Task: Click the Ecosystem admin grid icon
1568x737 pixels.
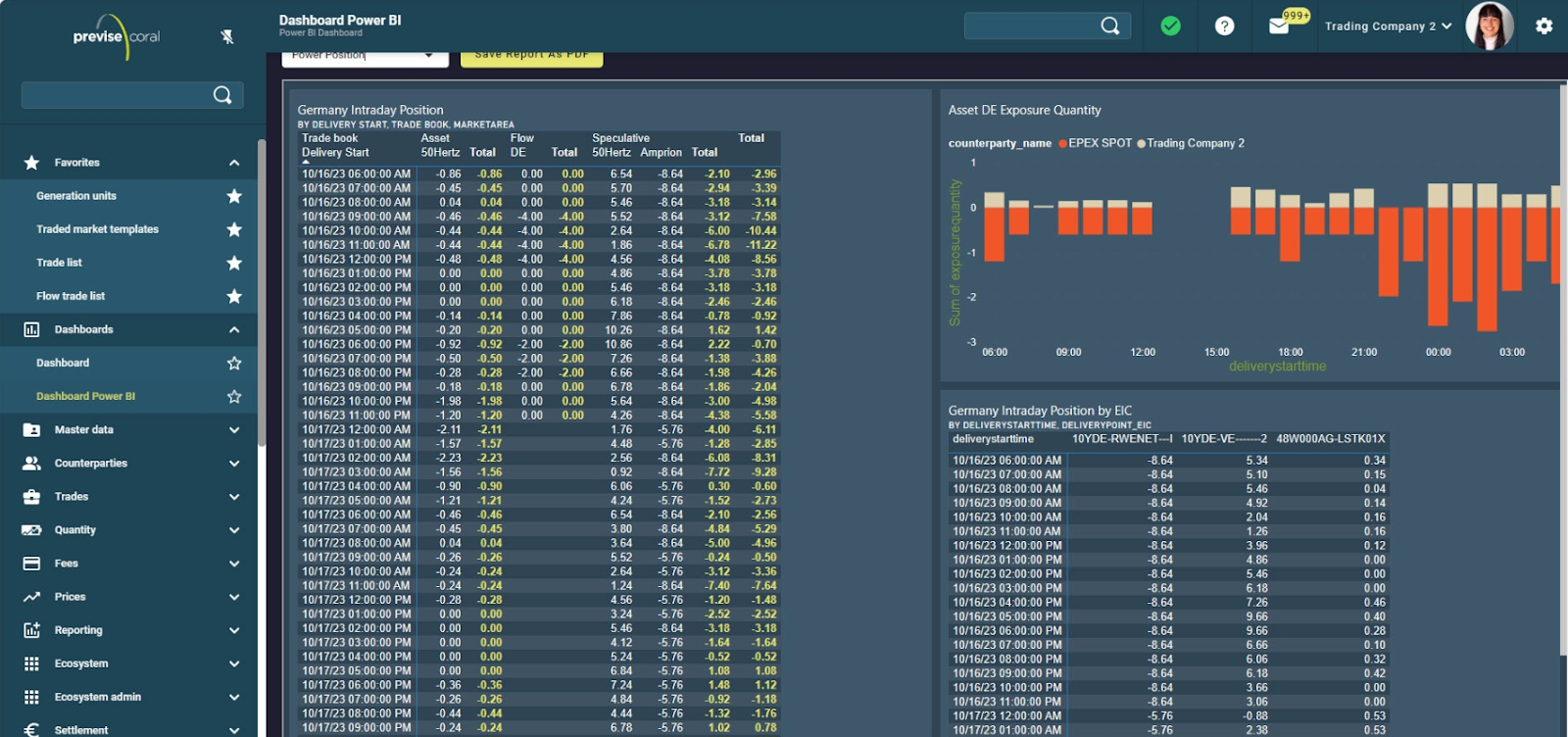Action: 31,697
